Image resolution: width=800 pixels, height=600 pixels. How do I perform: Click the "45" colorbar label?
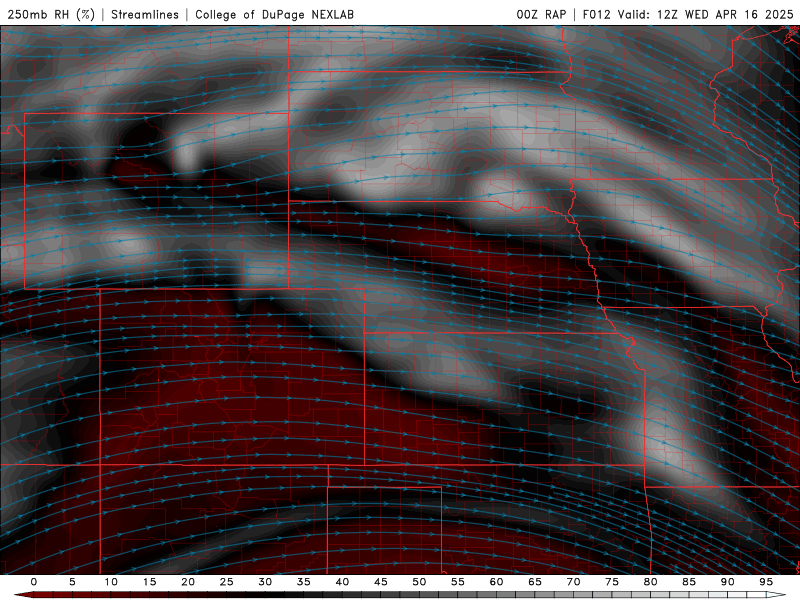[380, 582]
